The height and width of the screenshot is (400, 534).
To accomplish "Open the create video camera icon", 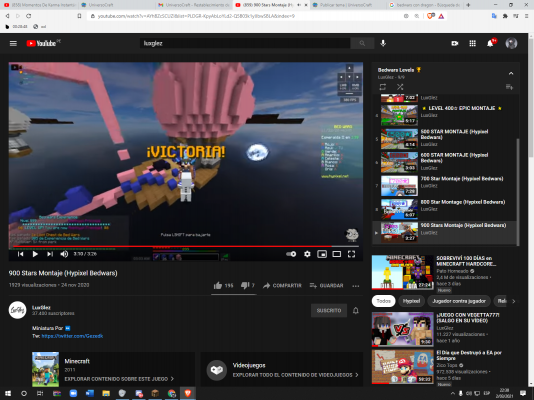I will [x=455, y=43].
